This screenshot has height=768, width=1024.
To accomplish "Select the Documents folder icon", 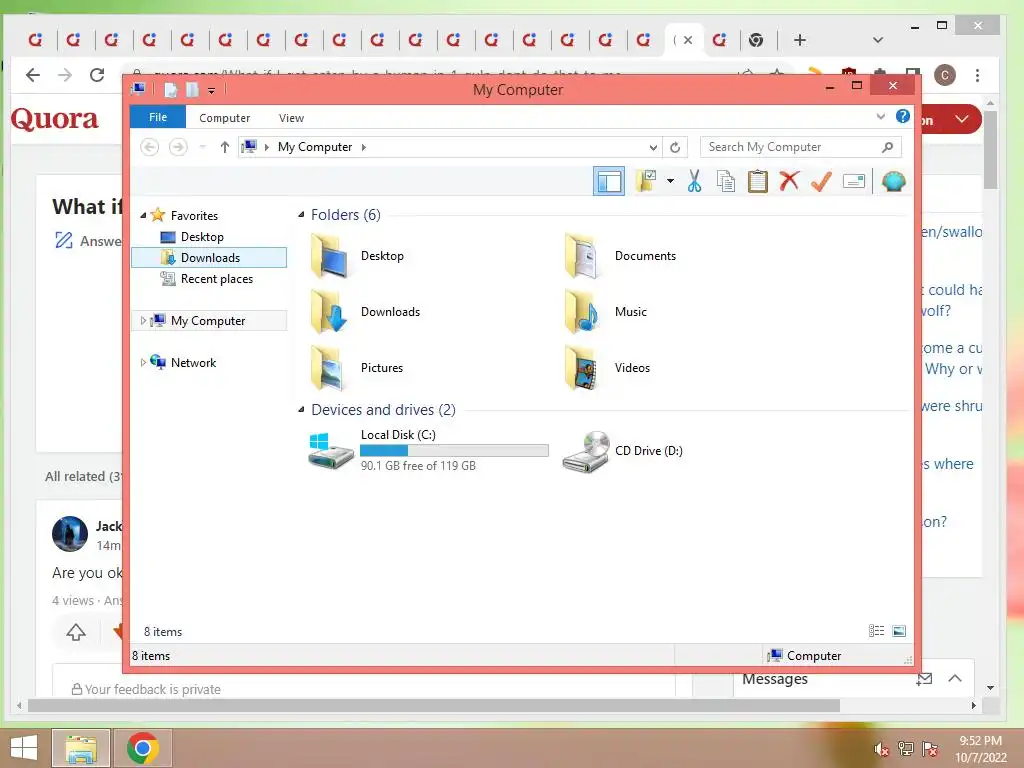I will (x=581, y=257).
